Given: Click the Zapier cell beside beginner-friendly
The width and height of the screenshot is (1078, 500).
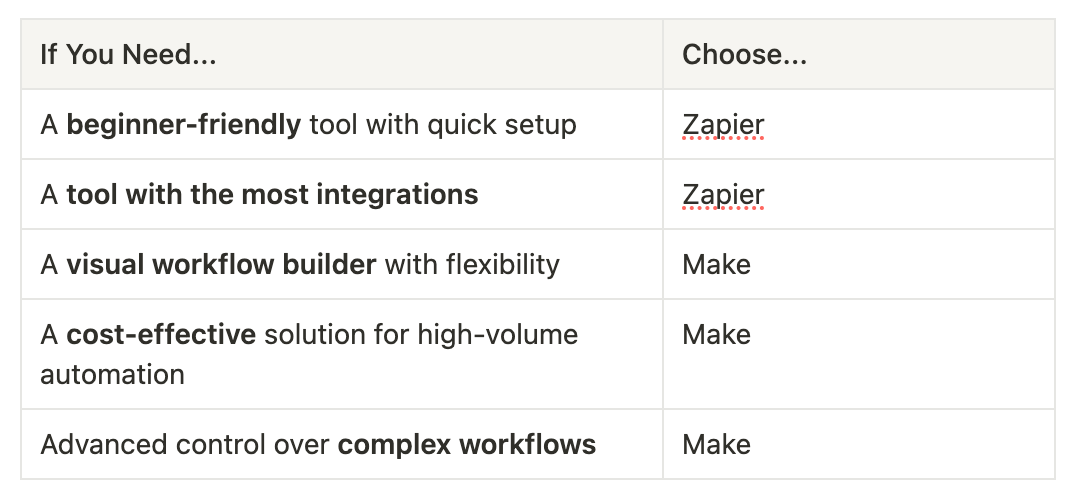Looking at the screenshot, I should click(859, 124).
